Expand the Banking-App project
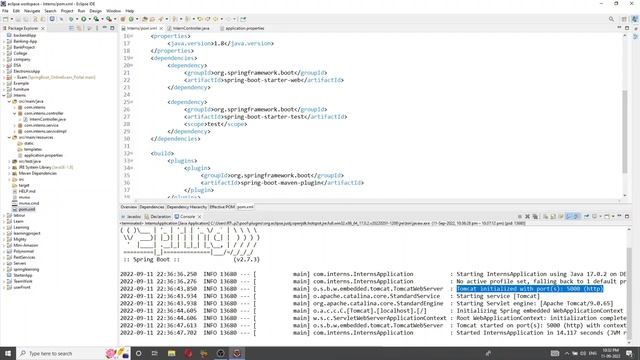Viewport: 640px width, 360px height. click(4, 41)
